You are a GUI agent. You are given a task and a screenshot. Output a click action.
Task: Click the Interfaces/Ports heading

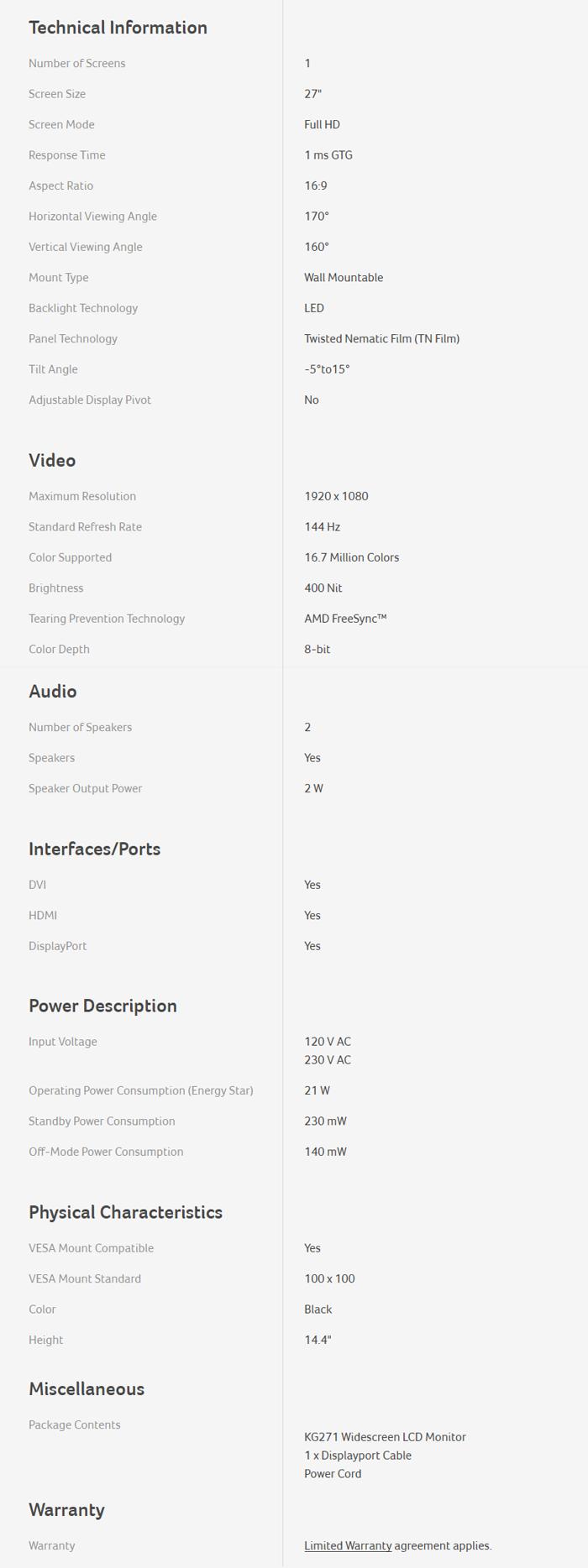pos(94,849)
